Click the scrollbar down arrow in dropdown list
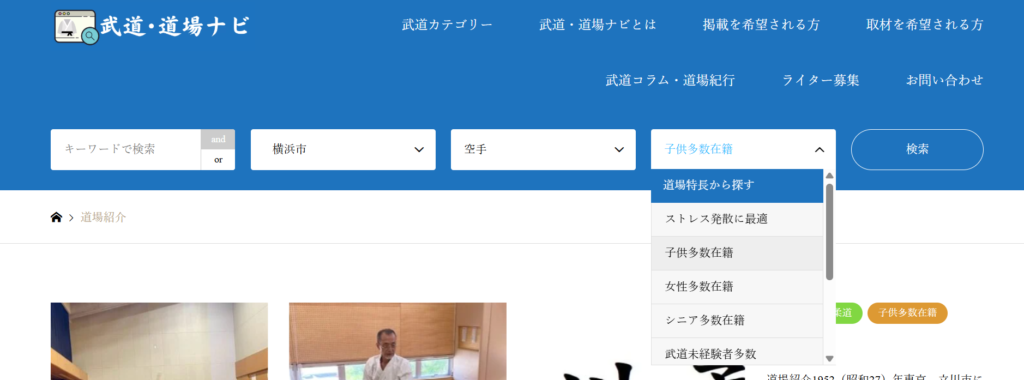The width and height of the screenshot is (1024, 380). pyautogui.click(x=829, y=358)
